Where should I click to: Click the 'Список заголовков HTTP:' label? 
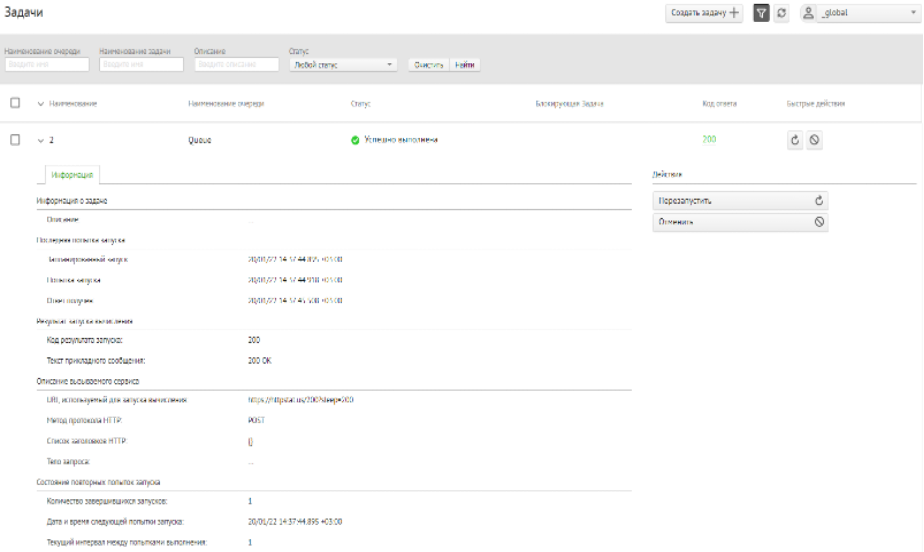tap(87, 441)
